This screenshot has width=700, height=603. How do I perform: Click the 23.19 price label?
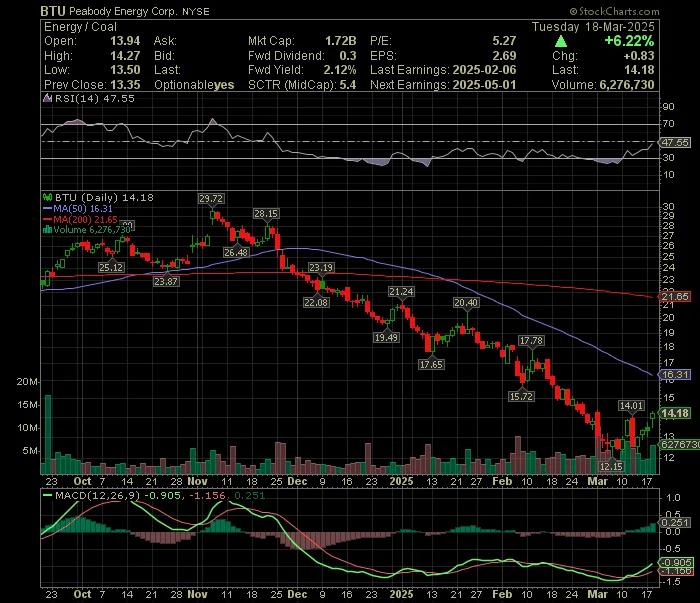tap(321, 268)
